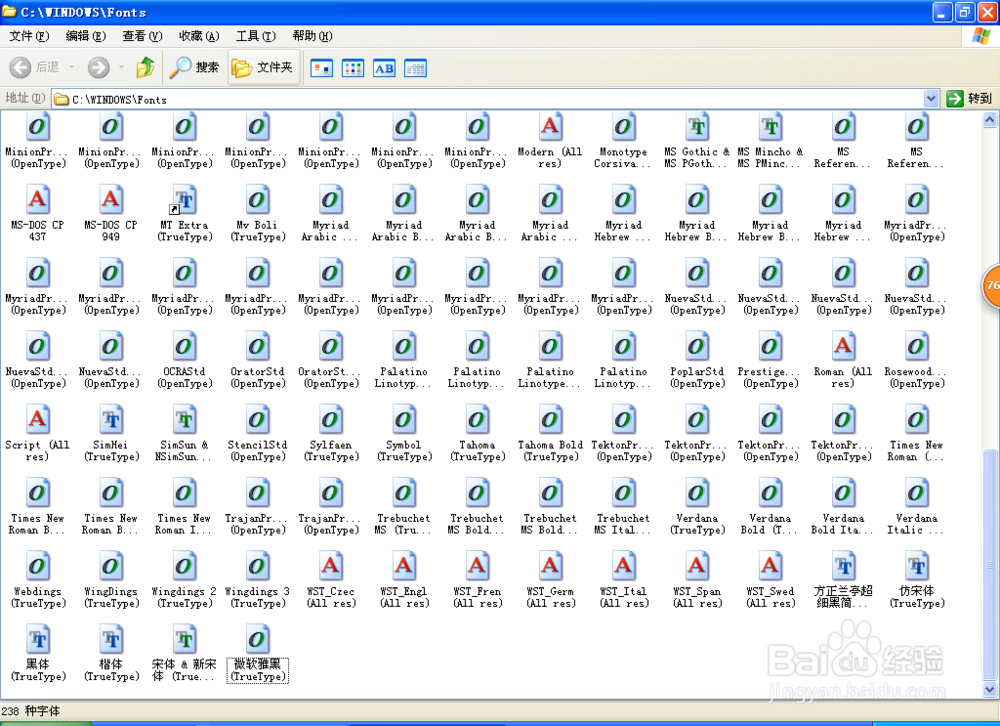Expand the address bar dropdown
The height and width of the screenshot is (726, 1000).
(x=930, y=99)
